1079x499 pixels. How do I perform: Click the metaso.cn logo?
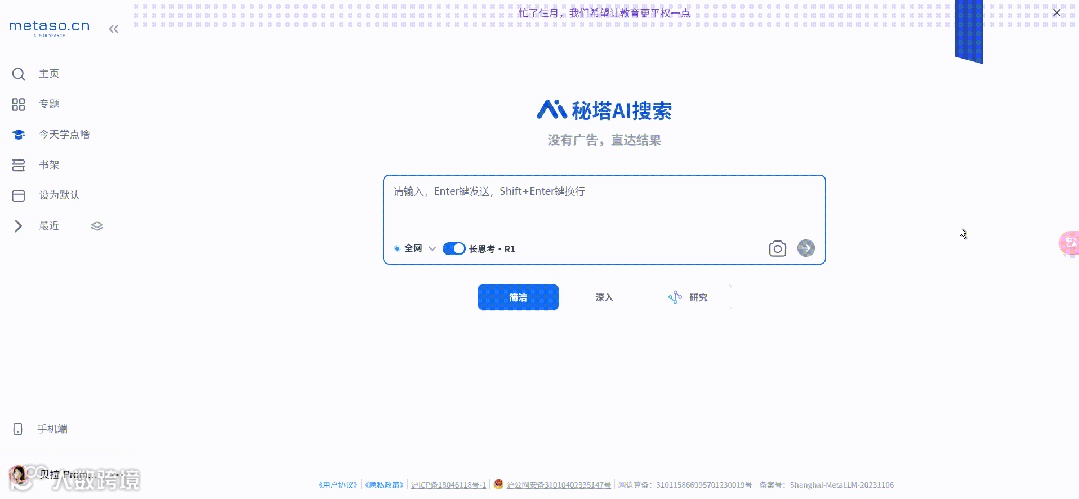(x=50, y=28)
